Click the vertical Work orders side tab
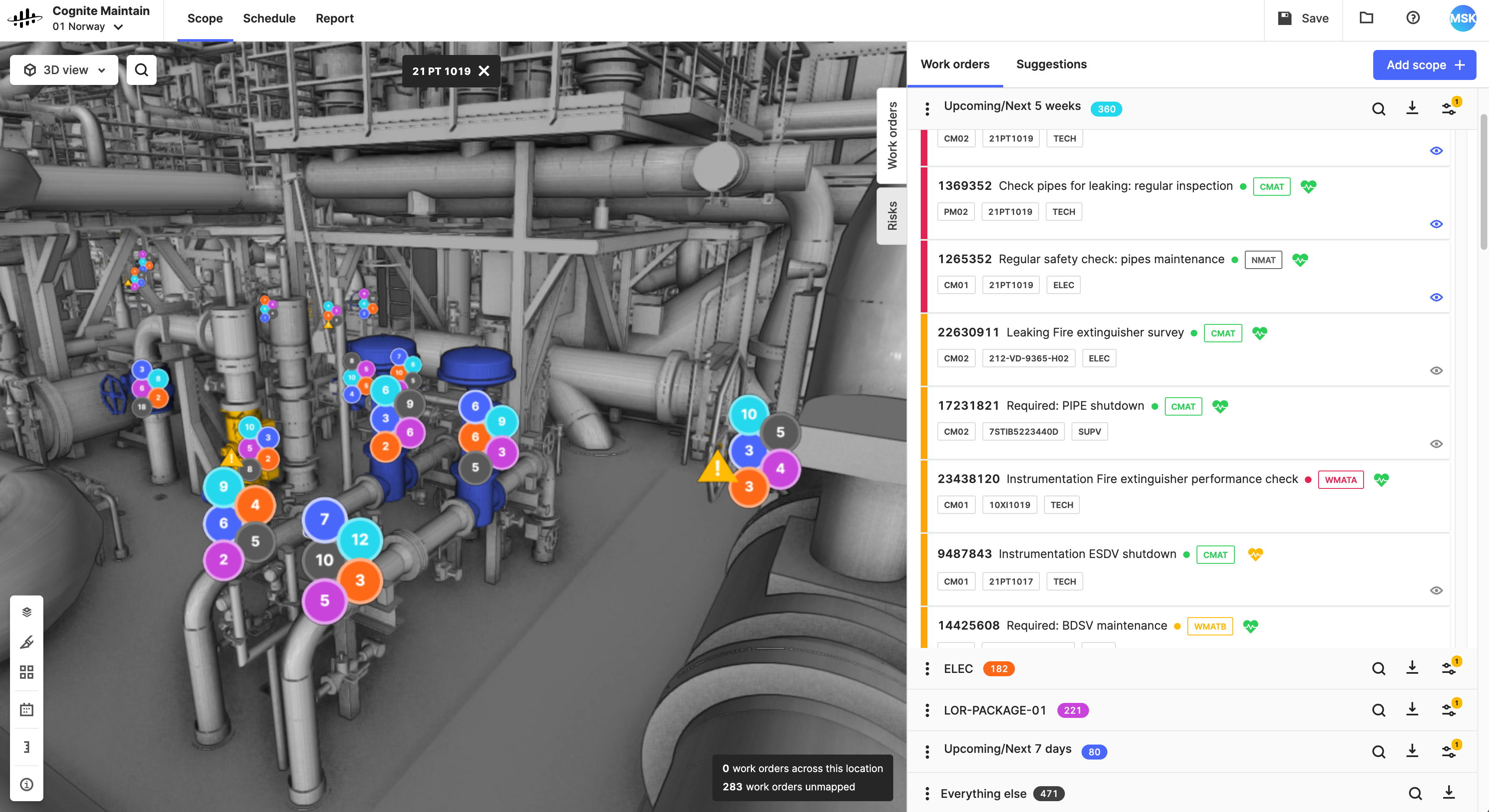This screenshot has height=812, width=1489. 892,135
